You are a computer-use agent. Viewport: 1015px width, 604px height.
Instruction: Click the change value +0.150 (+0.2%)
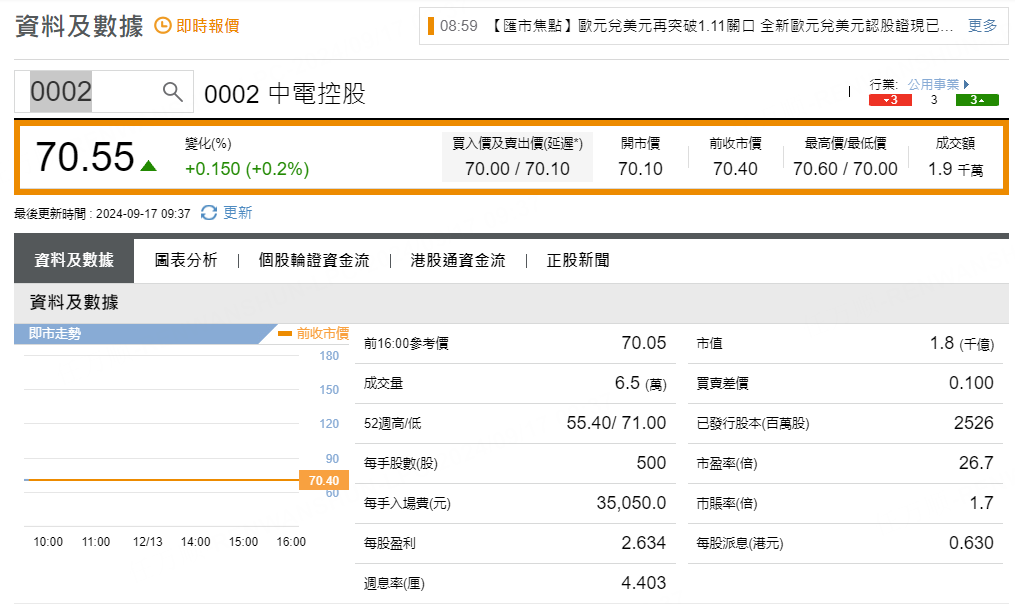247,169
